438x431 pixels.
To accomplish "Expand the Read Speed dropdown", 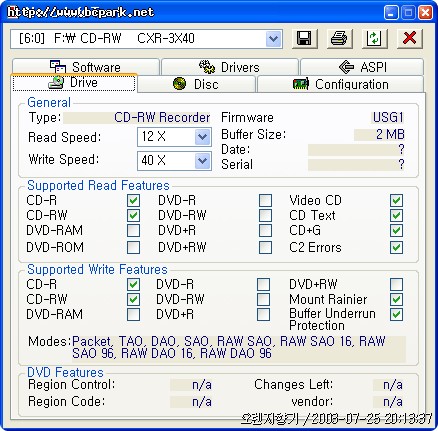I will (202, 137).
